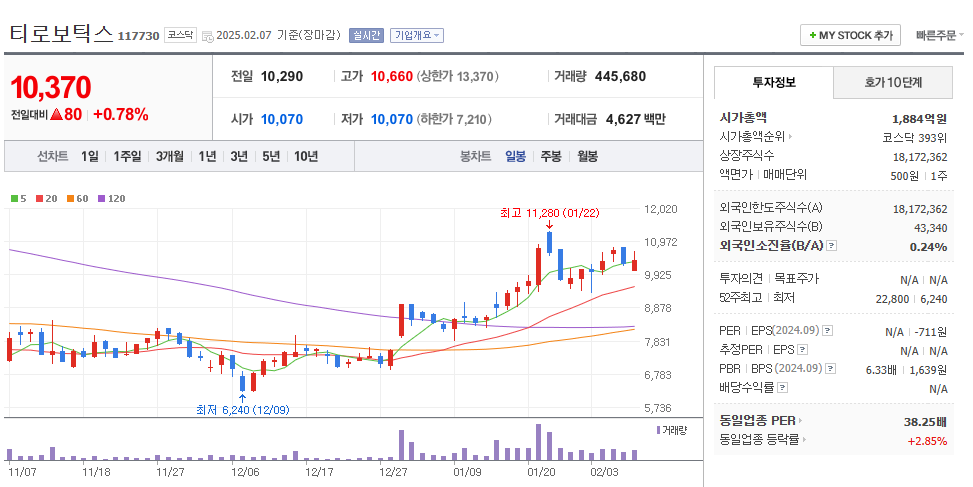The width and height of the screenshot is (973, 487).
Task: Expand the 기업개요 dropdown
Action: [x=416, y=35]
